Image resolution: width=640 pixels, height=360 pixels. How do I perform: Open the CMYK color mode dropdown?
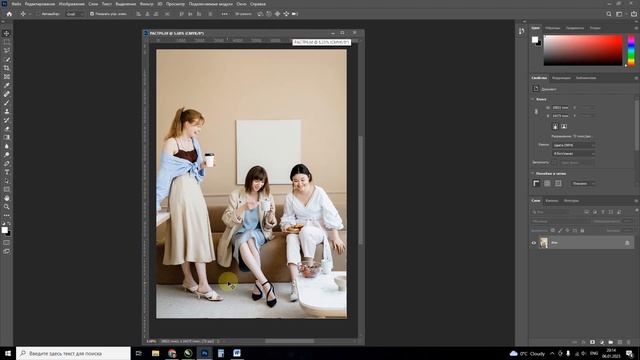tap(573, 145)
